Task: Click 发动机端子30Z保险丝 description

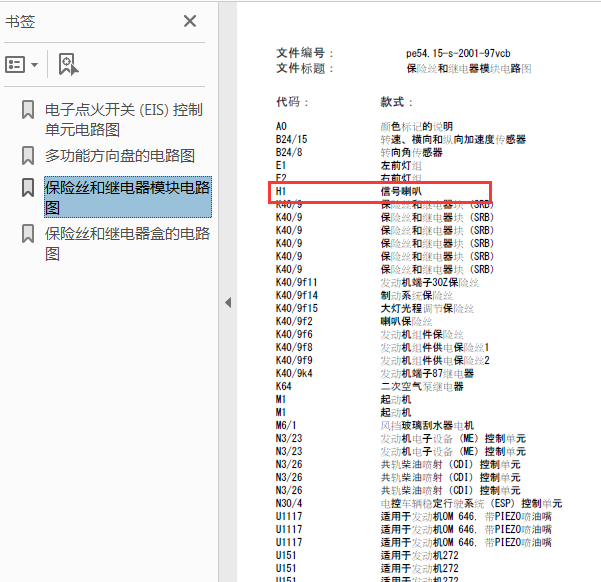Action: coord(429,283)
